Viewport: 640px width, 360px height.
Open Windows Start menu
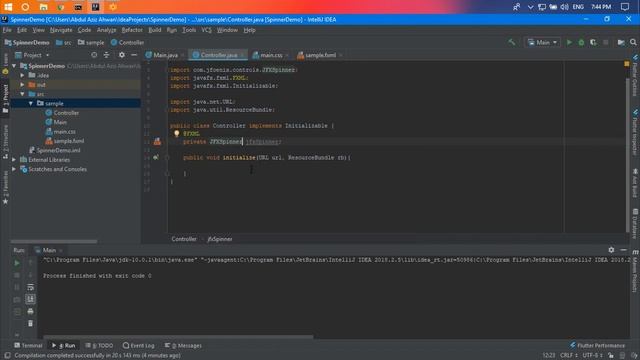coord(8,7)
